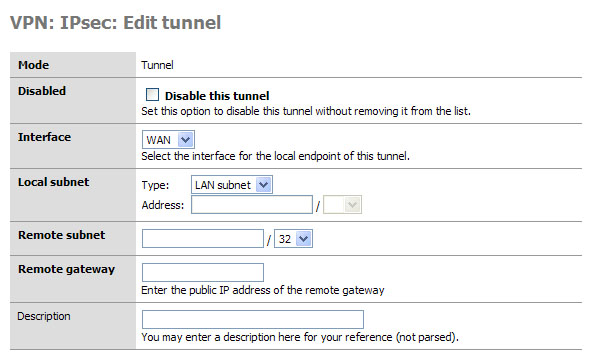Open the Interface WAN dropdown
Image resolution: width=598 pixels, height=361 pixels.
(168, 140)
